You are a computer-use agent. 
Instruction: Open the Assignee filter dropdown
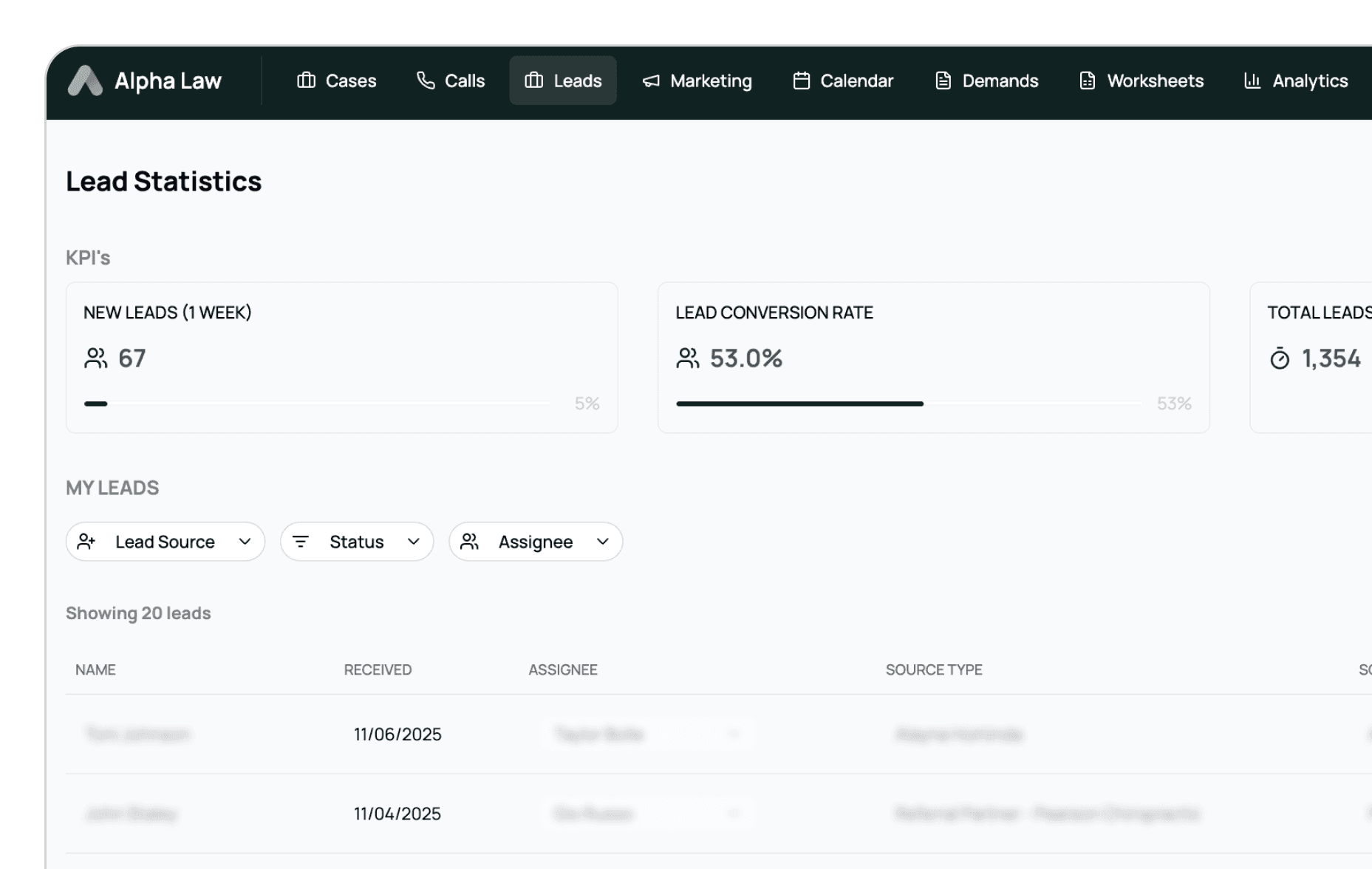click(536, 542)
